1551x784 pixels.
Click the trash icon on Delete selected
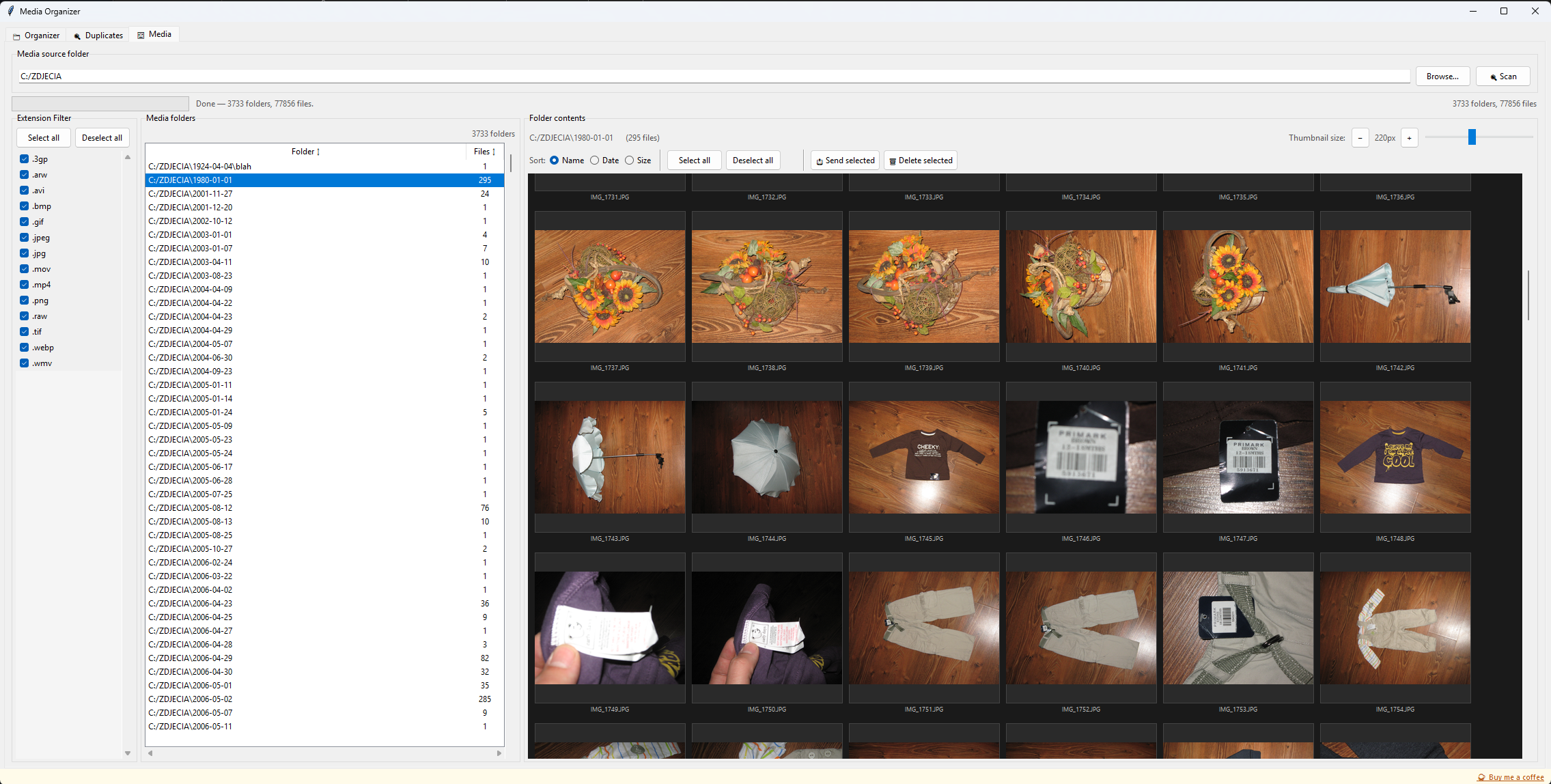[x=892, y=160]
